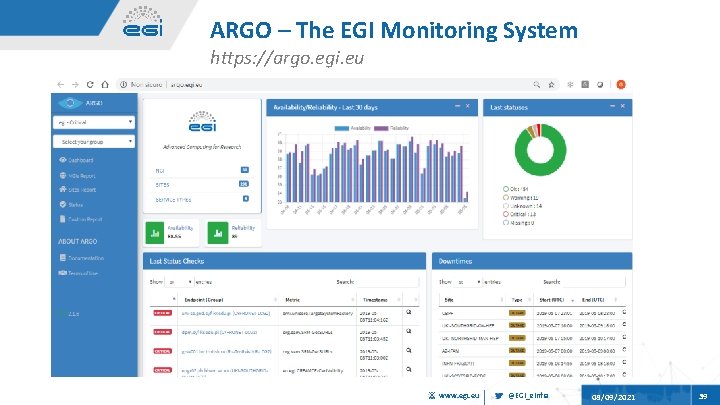Click the Status checkmark shield icon
The height and width of the screenshot is (405, 720).
63,204
